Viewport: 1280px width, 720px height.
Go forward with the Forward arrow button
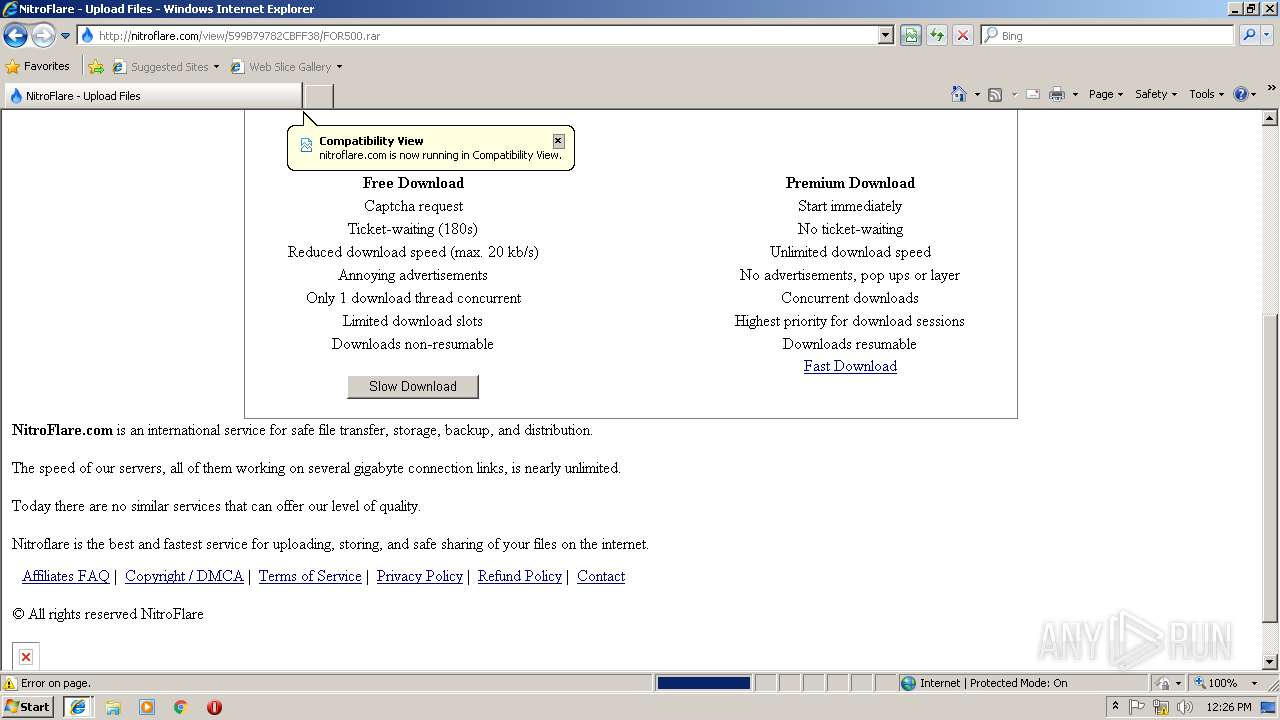coord(42,36)
